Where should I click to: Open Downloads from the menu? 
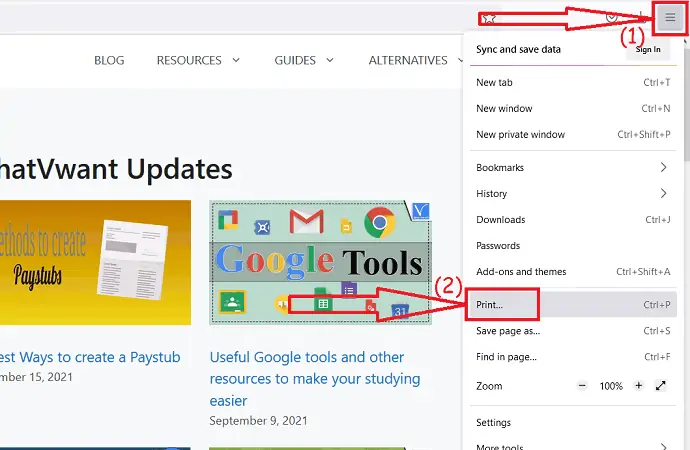573,219
